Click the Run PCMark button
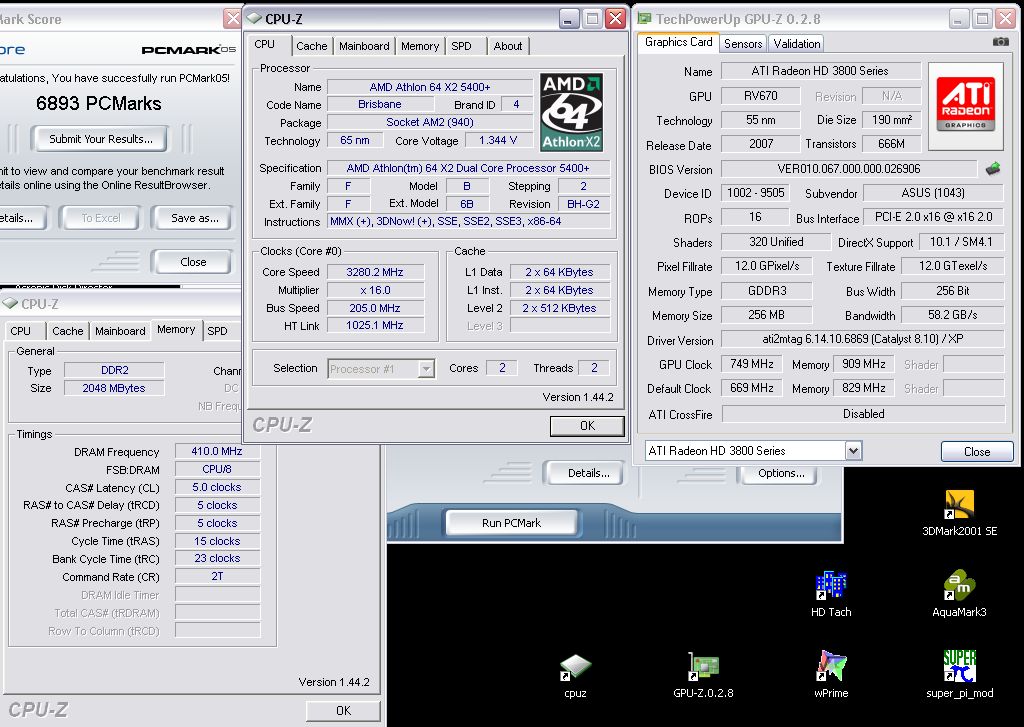Image resolution: width=1024 pixels, height=727 pixels. point(511,523)
